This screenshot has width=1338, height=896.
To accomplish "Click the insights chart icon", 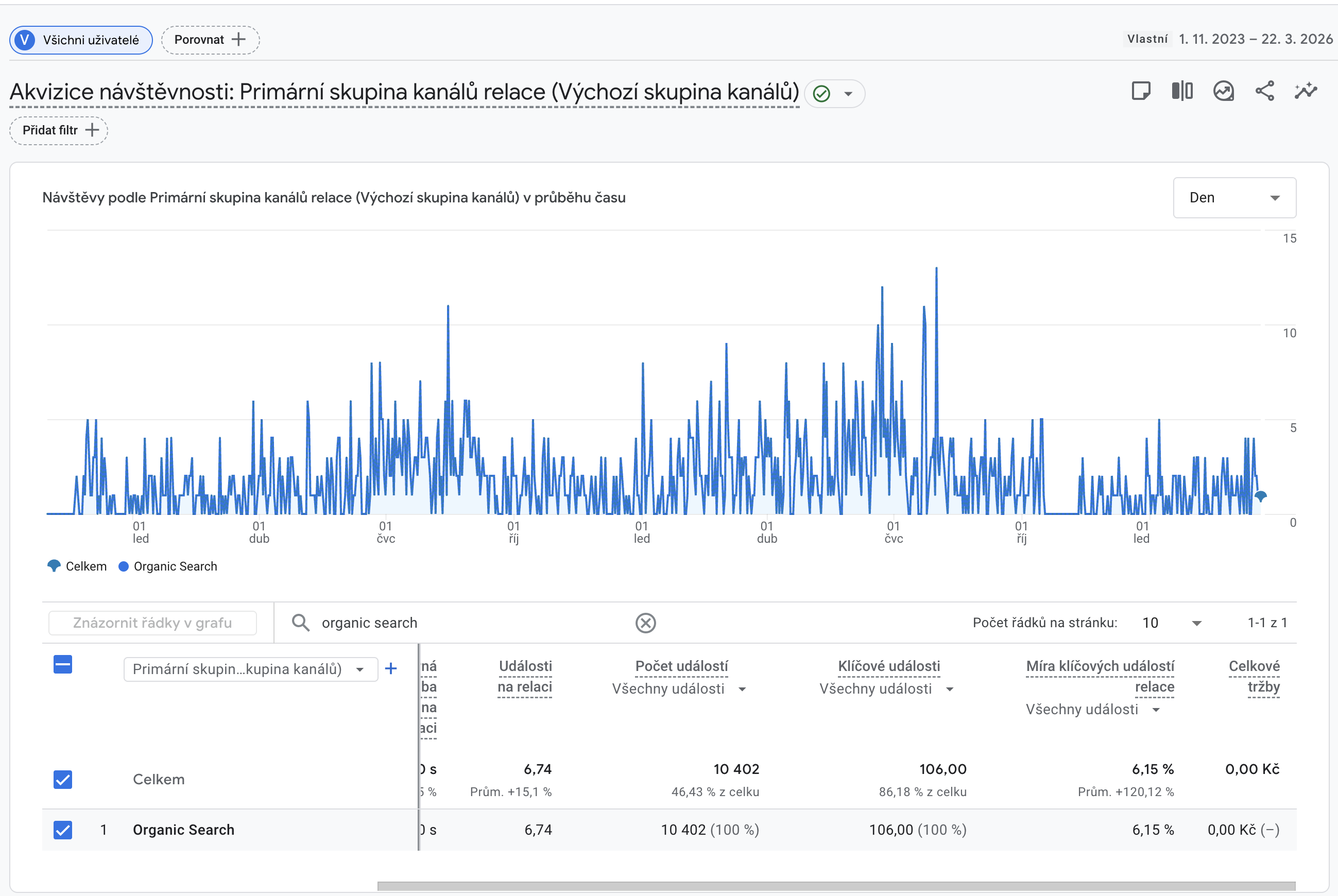I will tap(1223, 92).
